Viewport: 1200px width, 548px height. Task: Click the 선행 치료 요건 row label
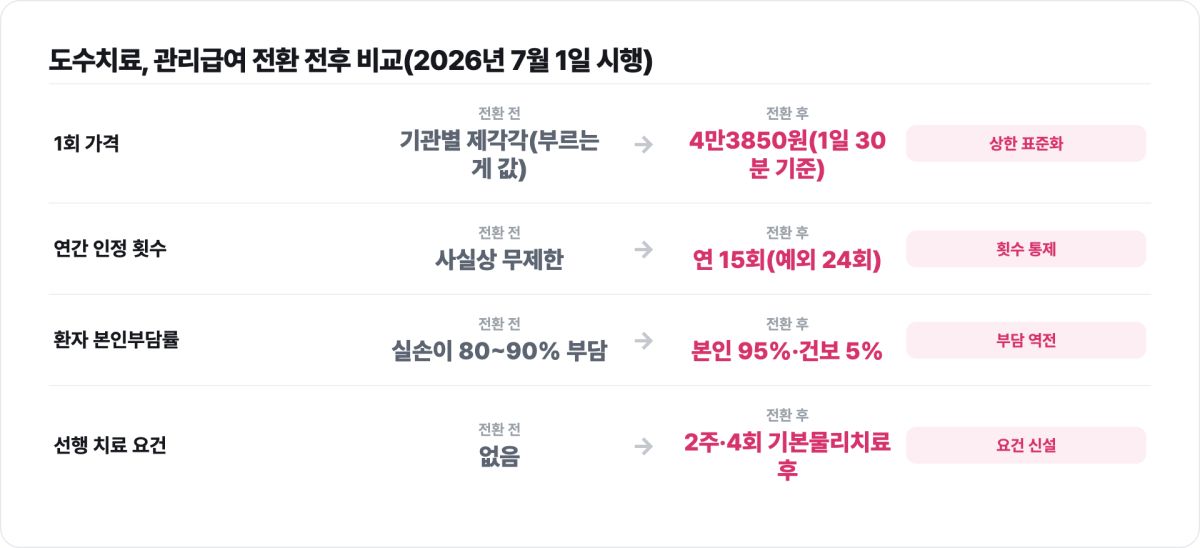(x=110, y=445)
